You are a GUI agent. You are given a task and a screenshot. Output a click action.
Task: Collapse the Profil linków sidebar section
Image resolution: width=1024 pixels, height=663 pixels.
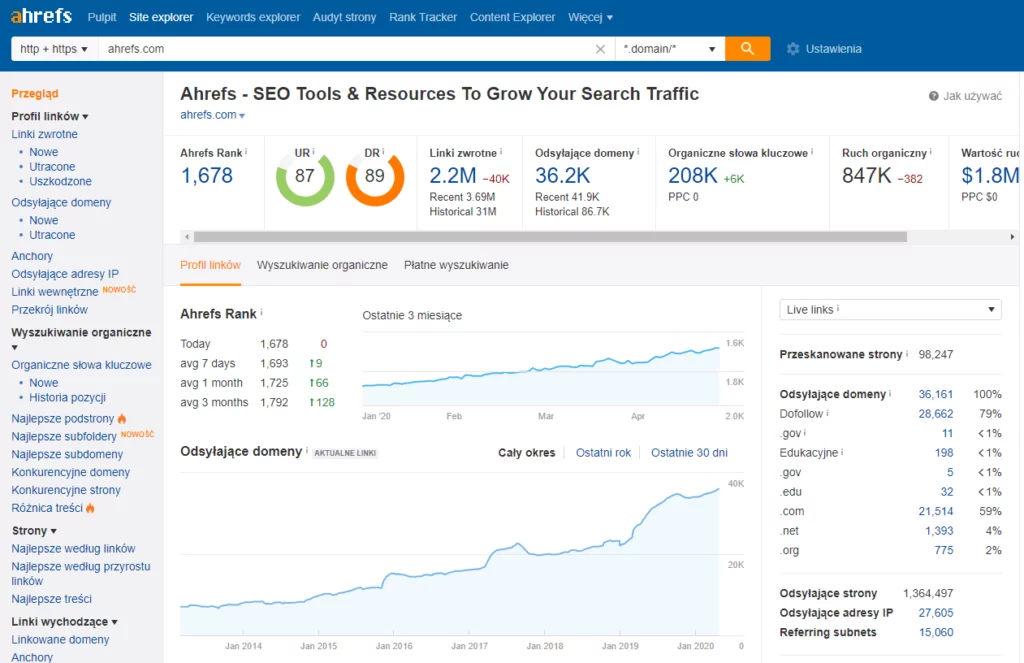coord(50,116)
